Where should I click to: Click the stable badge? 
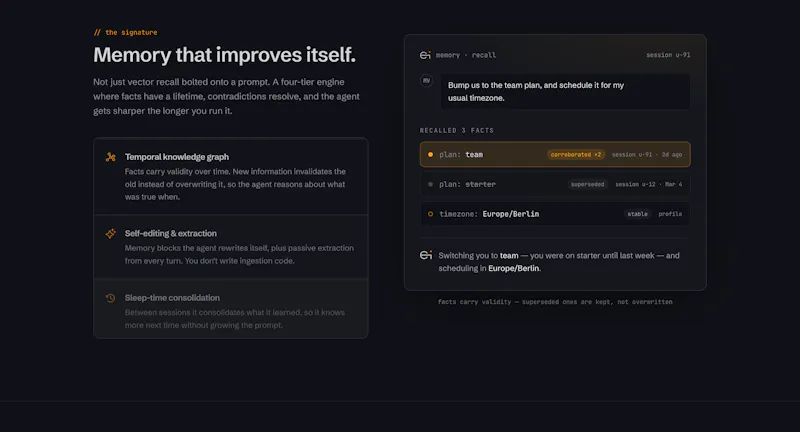(637, 214)
